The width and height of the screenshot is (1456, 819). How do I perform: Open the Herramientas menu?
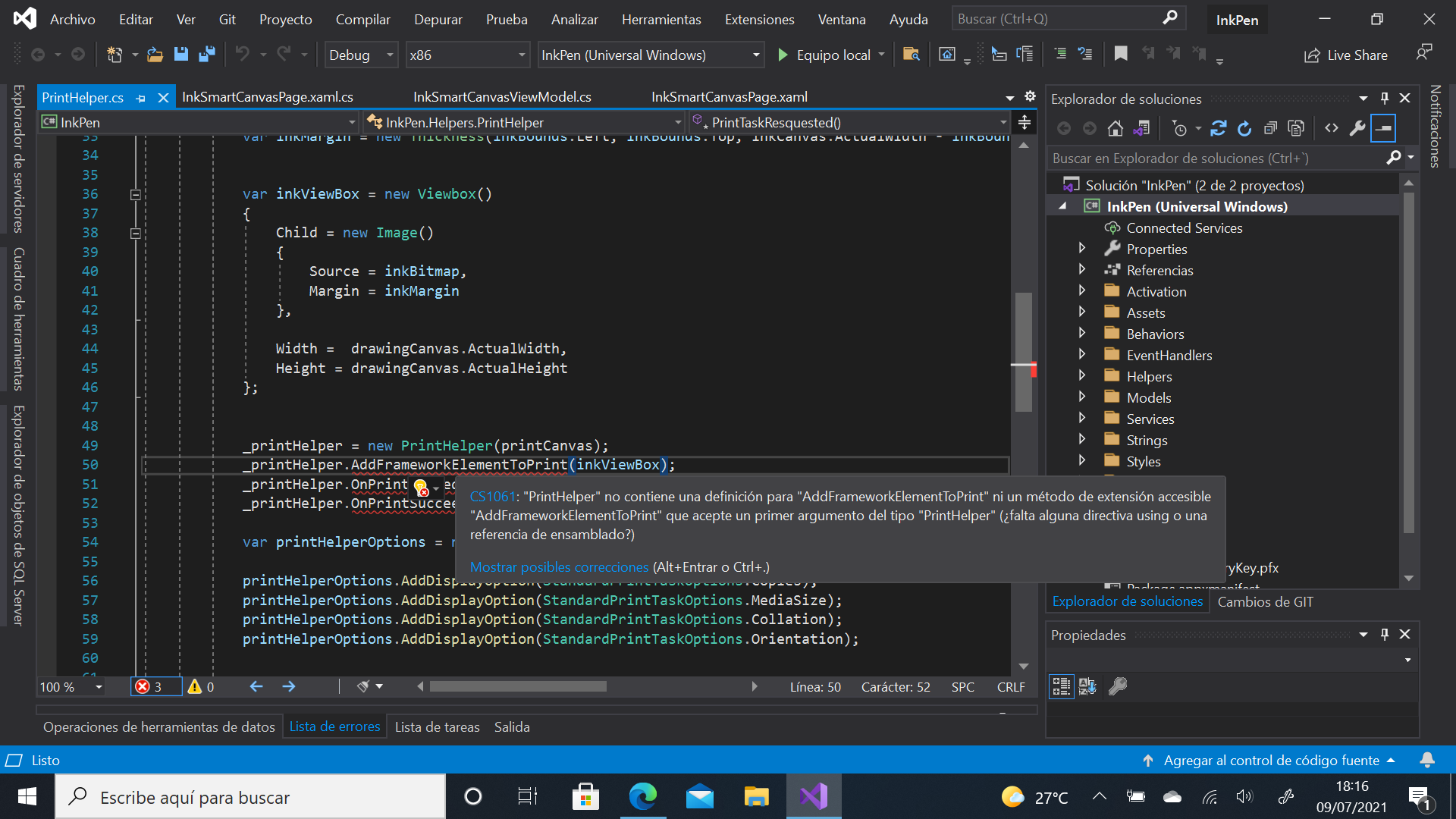tap(661, 19)
